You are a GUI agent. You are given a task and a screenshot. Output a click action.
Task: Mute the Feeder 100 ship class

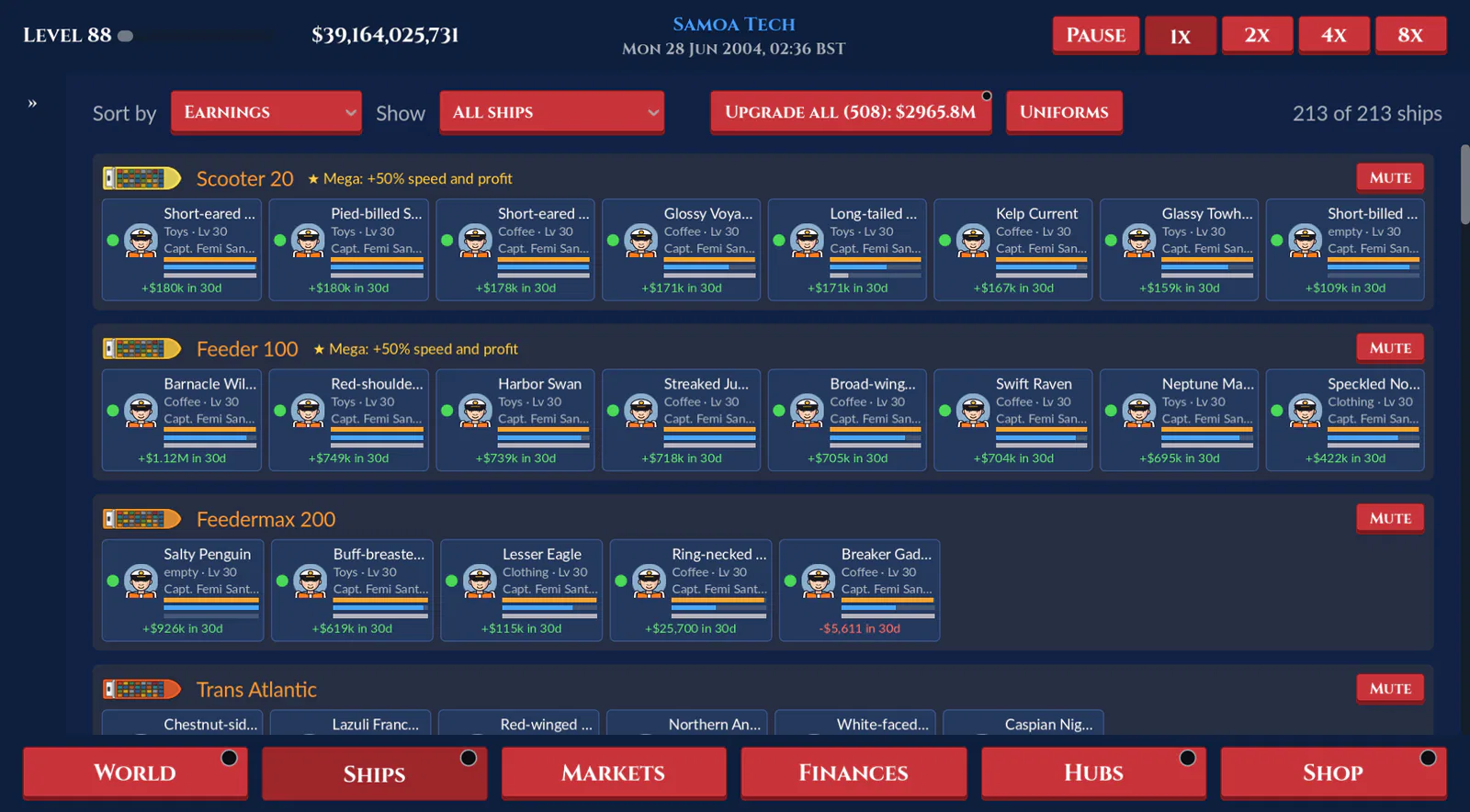pos(1390,348)
